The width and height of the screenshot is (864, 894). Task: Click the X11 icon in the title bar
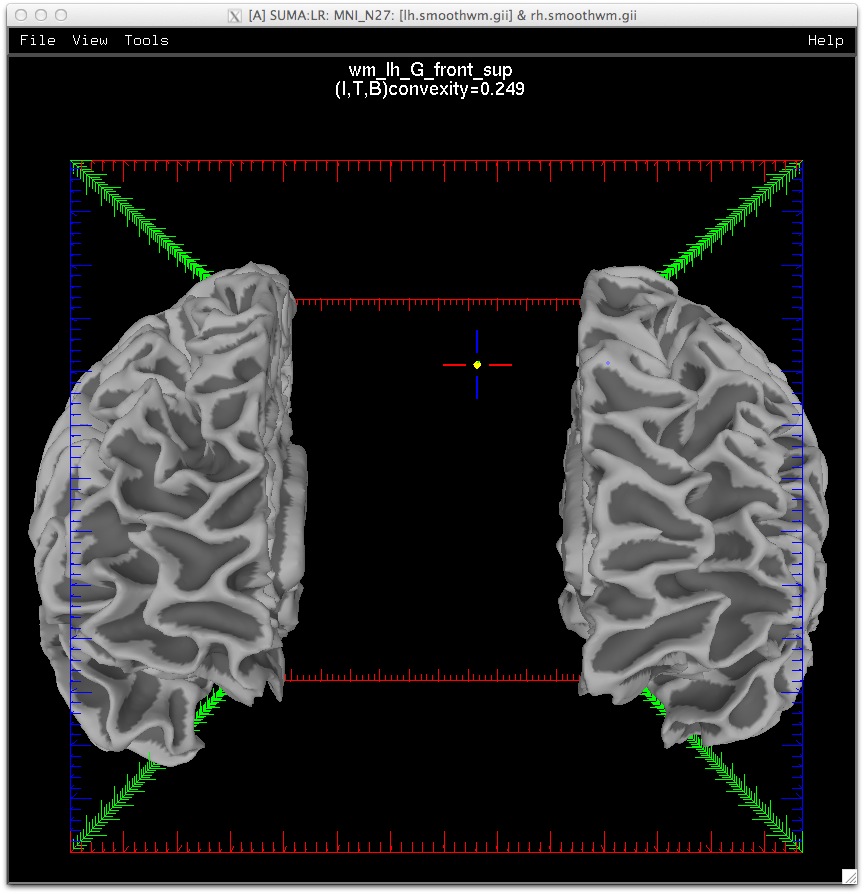(x=234, y=16)
